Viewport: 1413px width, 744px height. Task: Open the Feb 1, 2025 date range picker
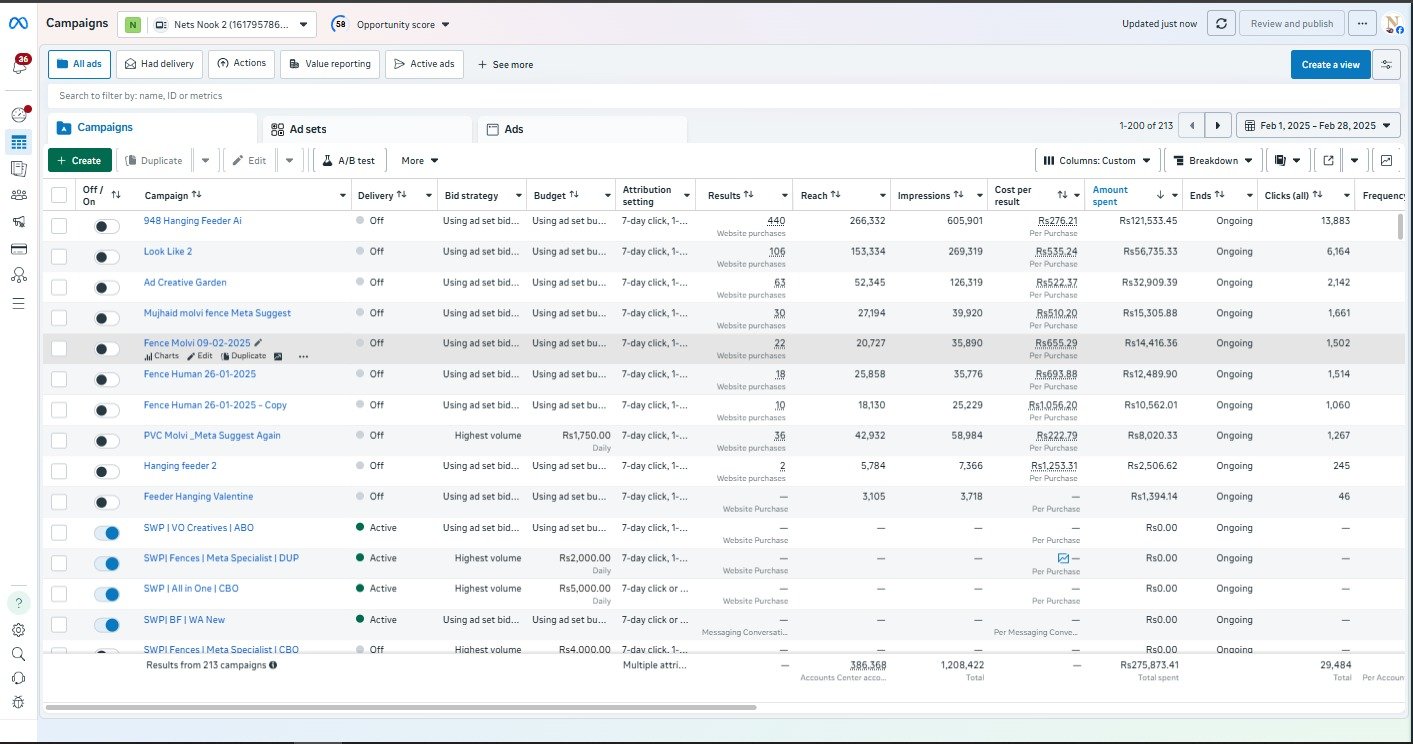1319,126
